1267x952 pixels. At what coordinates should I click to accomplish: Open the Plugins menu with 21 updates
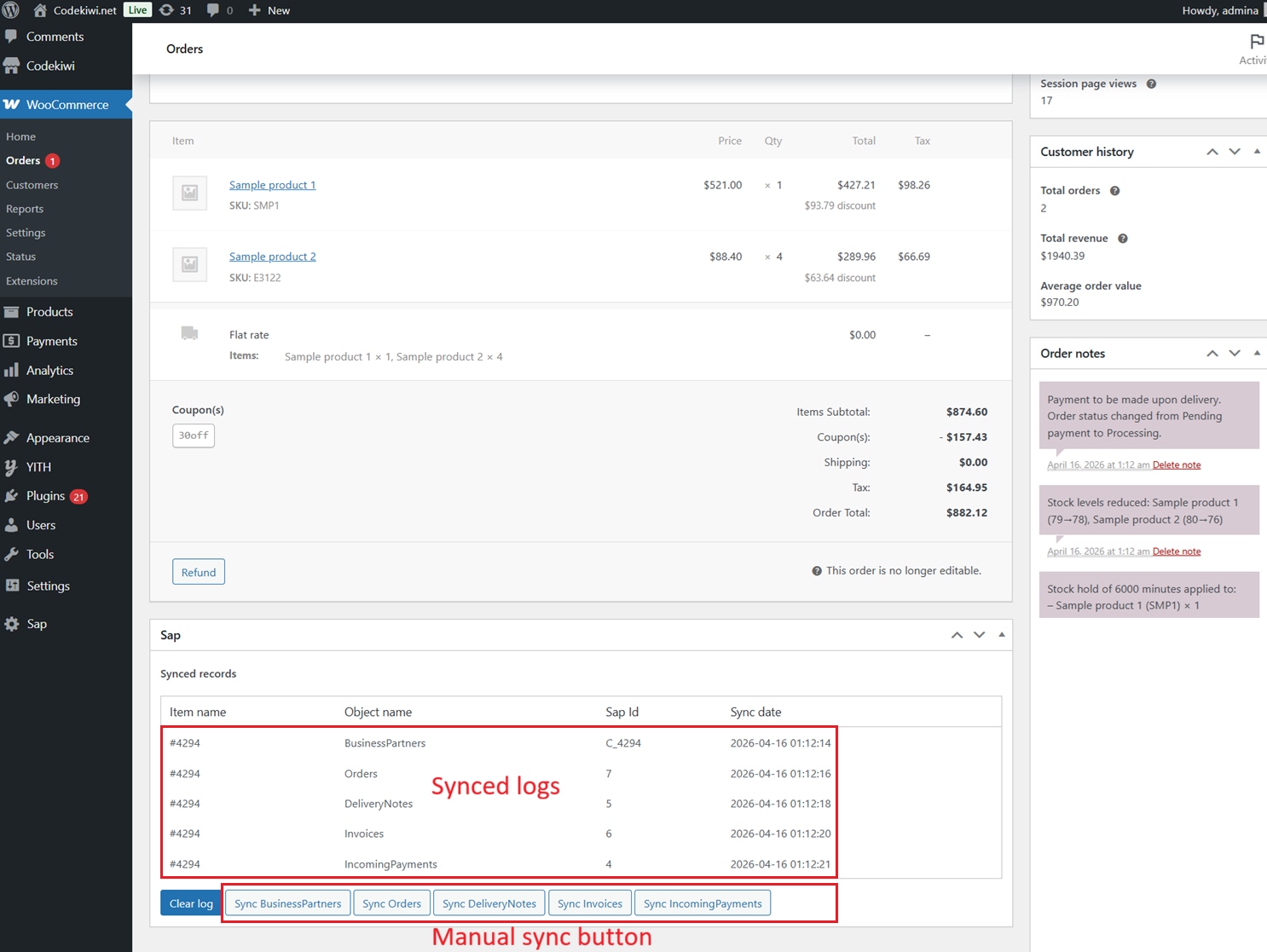[x=47, y=496]
